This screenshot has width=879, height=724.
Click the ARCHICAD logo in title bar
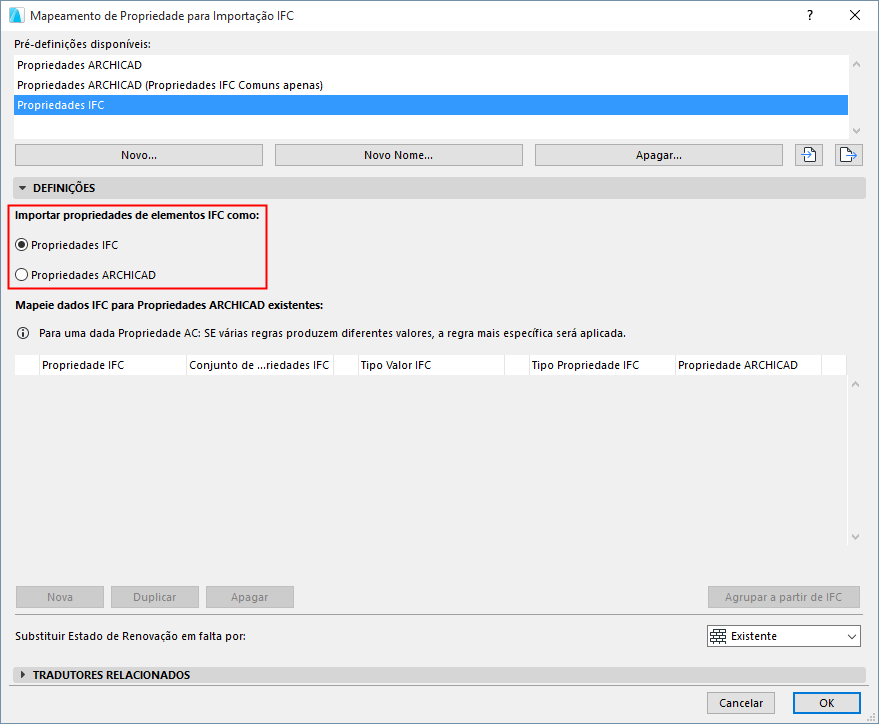pos(16,15)
